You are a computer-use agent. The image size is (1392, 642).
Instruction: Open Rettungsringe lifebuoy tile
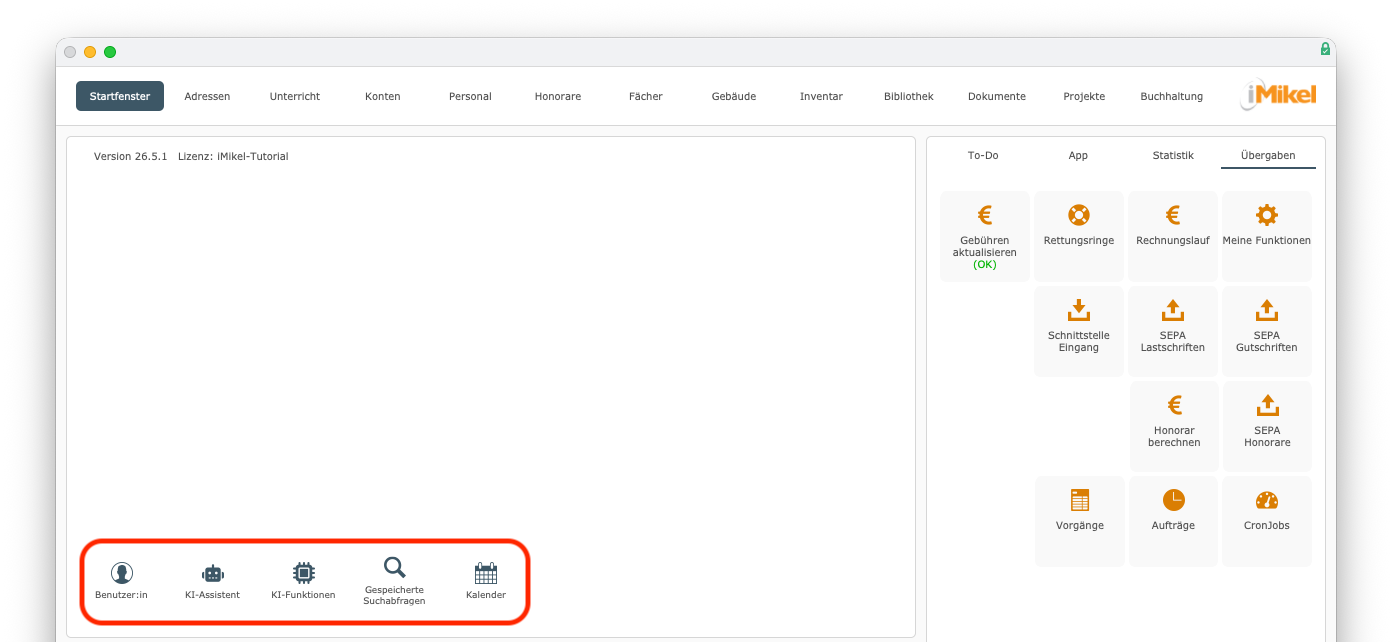(x=1079, y=236)
